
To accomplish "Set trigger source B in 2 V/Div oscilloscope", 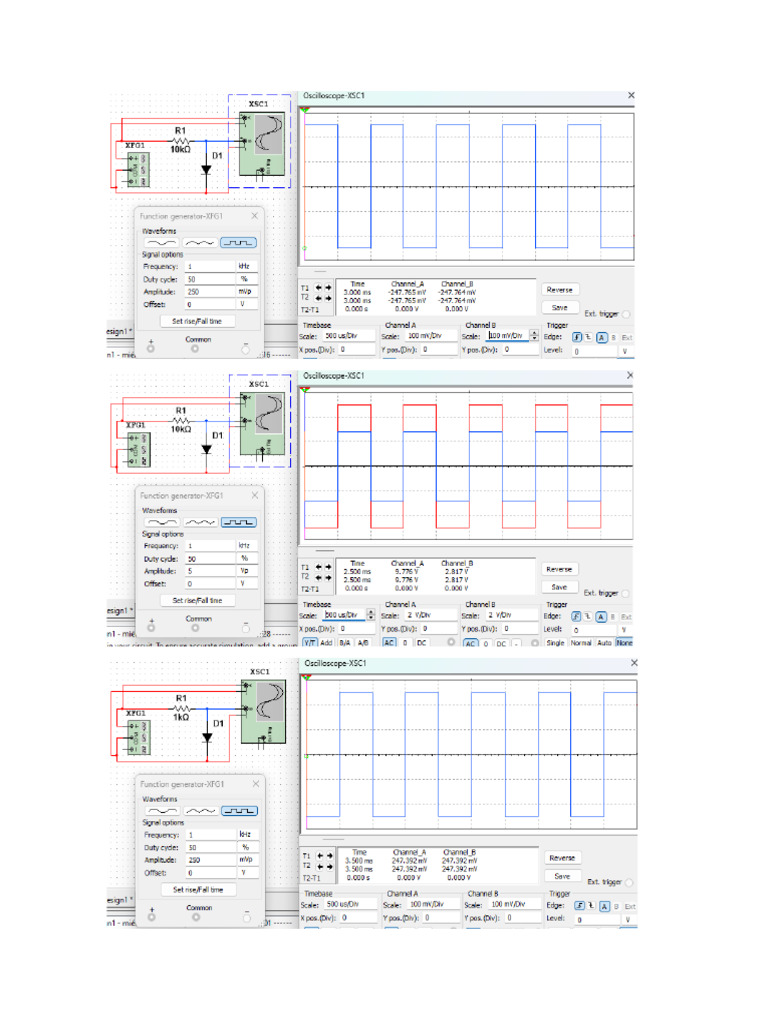I will click(x=613, y=616).
